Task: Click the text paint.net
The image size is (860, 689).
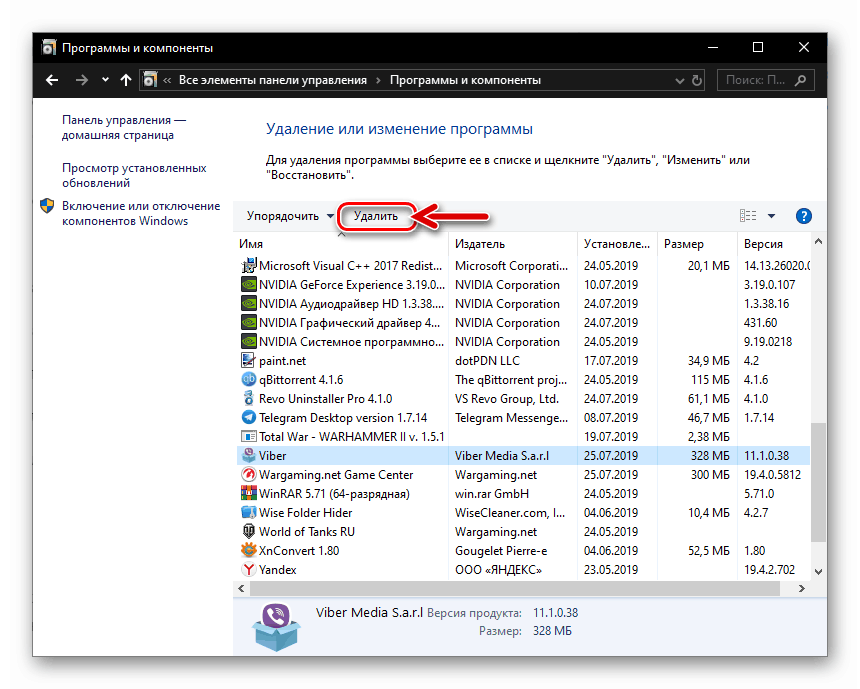Action: (282, 361)
